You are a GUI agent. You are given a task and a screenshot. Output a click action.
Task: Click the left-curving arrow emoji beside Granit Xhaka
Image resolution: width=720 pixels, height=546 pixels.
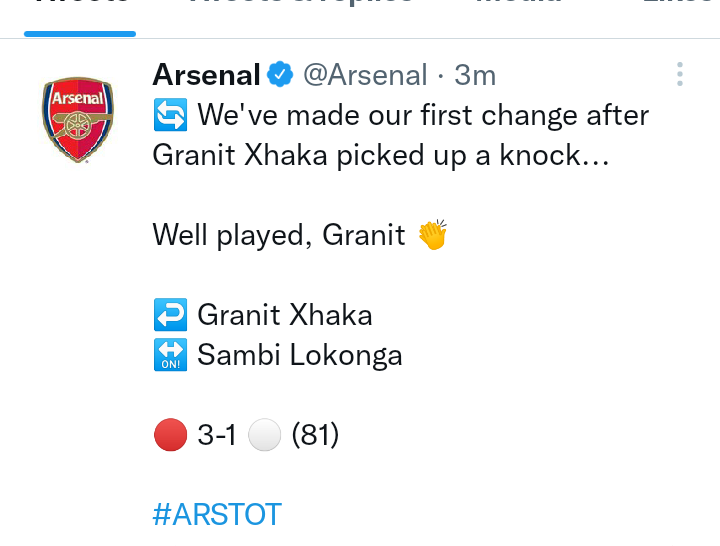pos(170,315)
